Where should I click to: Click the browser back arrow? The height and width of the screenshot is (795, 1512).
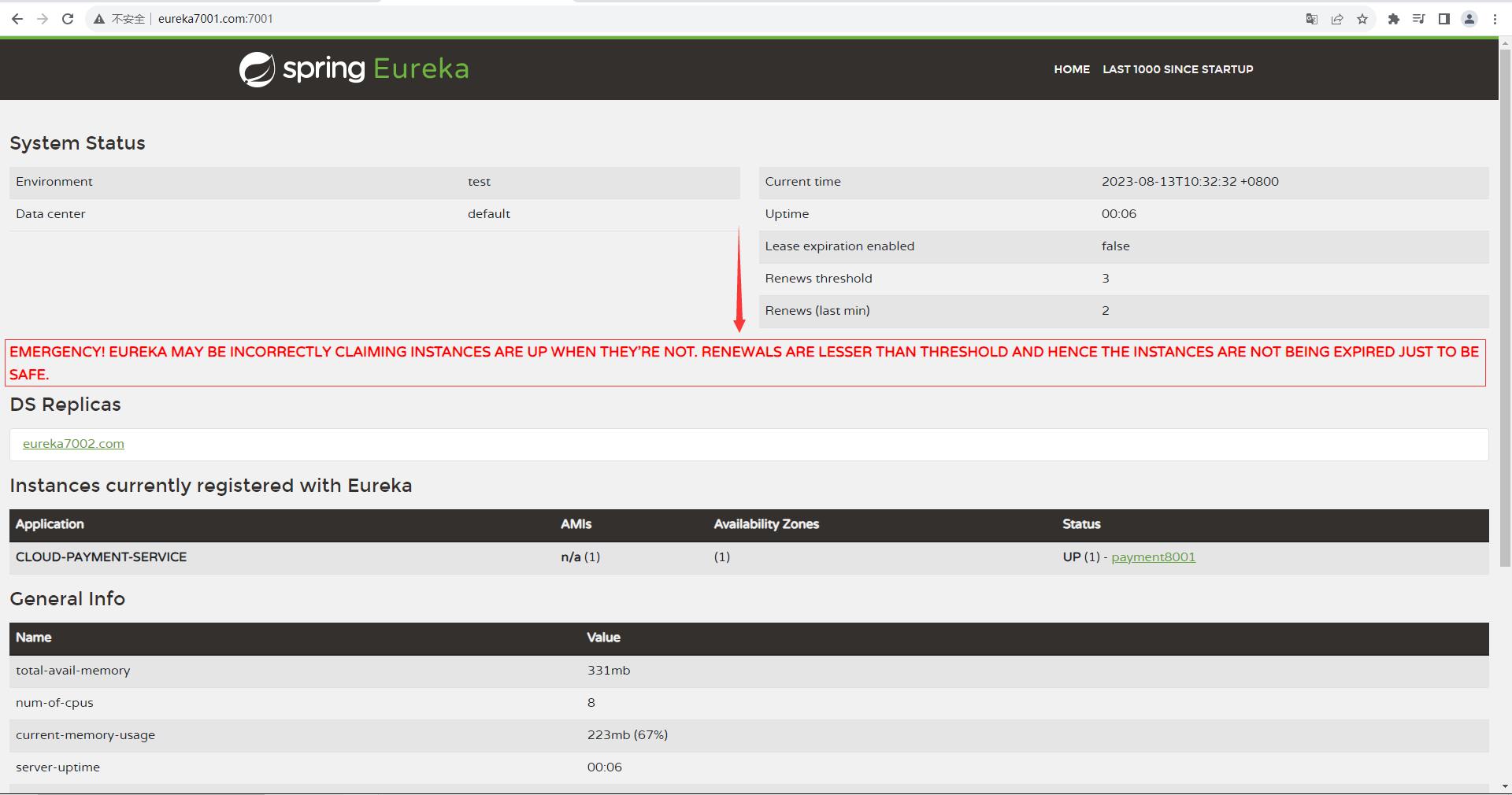coord(17,19)
